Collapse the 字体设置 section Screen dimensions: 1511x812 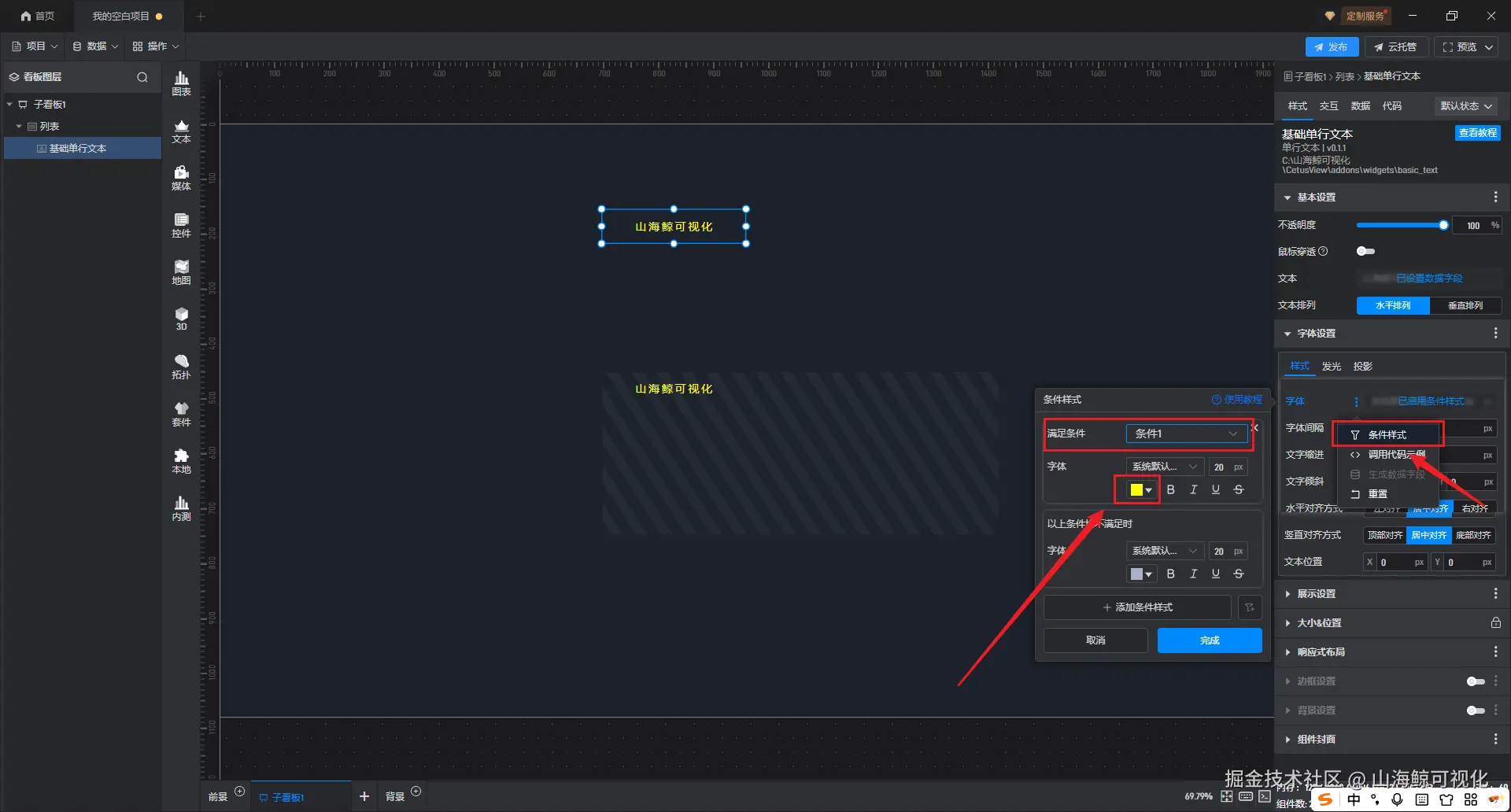[1287, 334]
